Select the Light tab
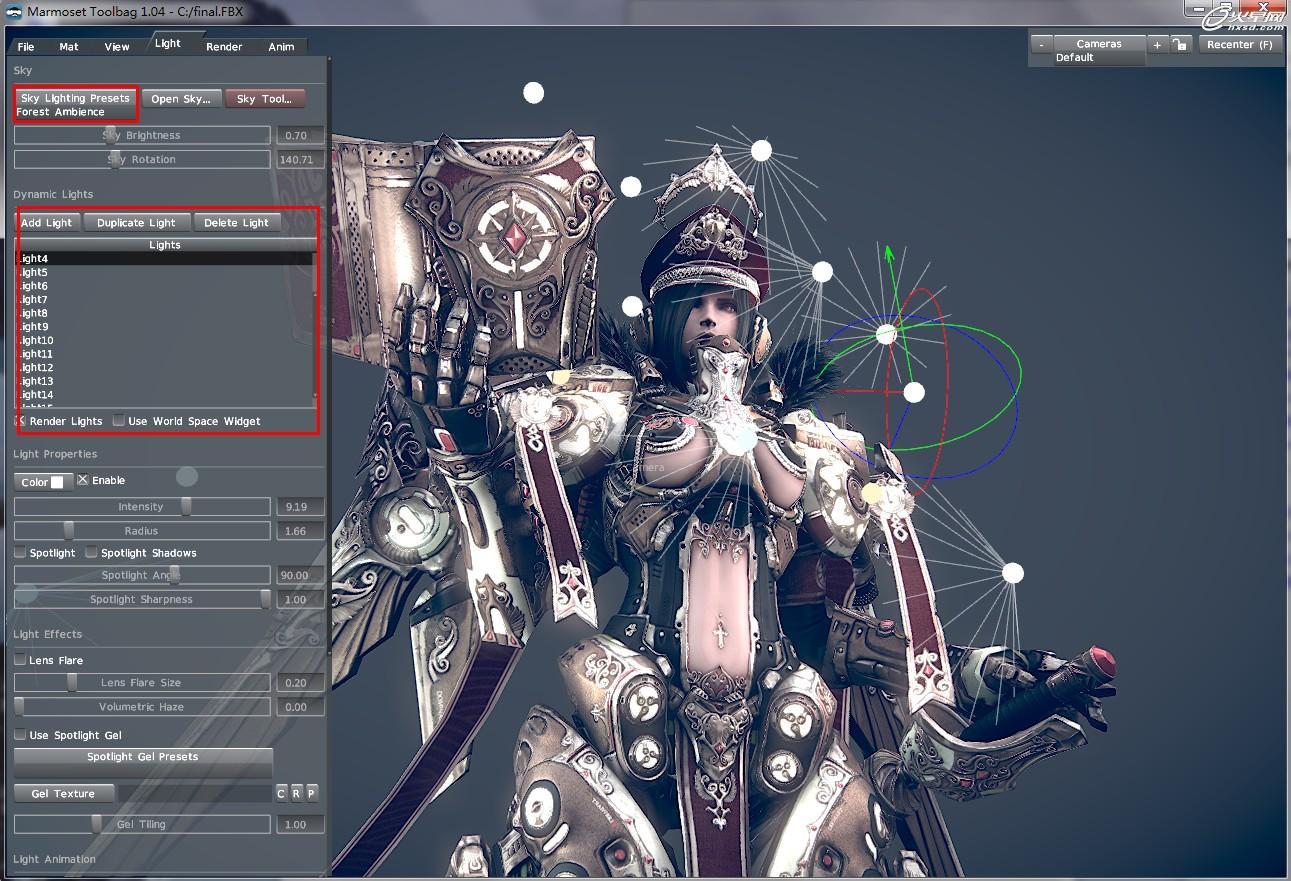 point(168,43)
